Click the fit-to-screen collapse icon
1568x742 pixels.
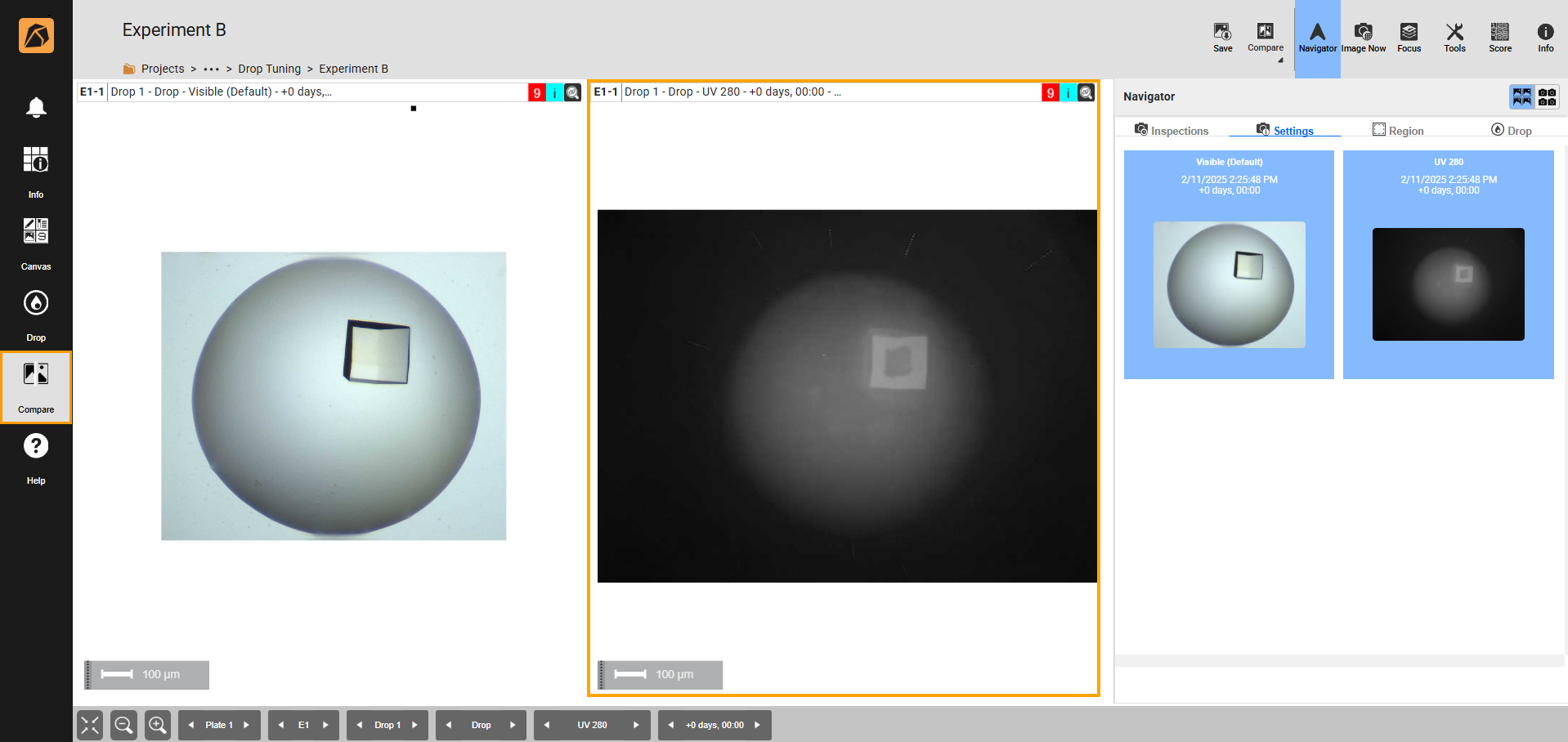[x=90, y=725]
